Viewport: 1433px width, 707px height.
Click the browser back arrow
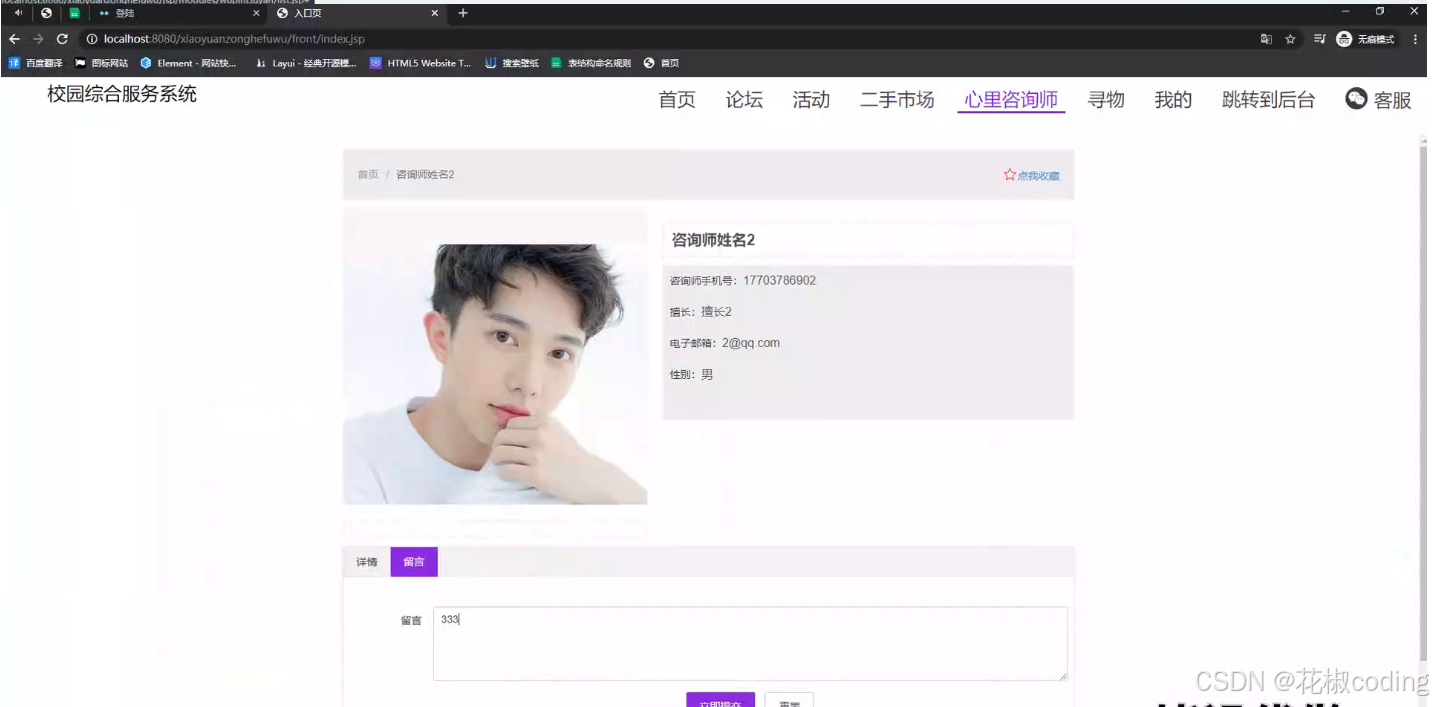pos(14,39)
